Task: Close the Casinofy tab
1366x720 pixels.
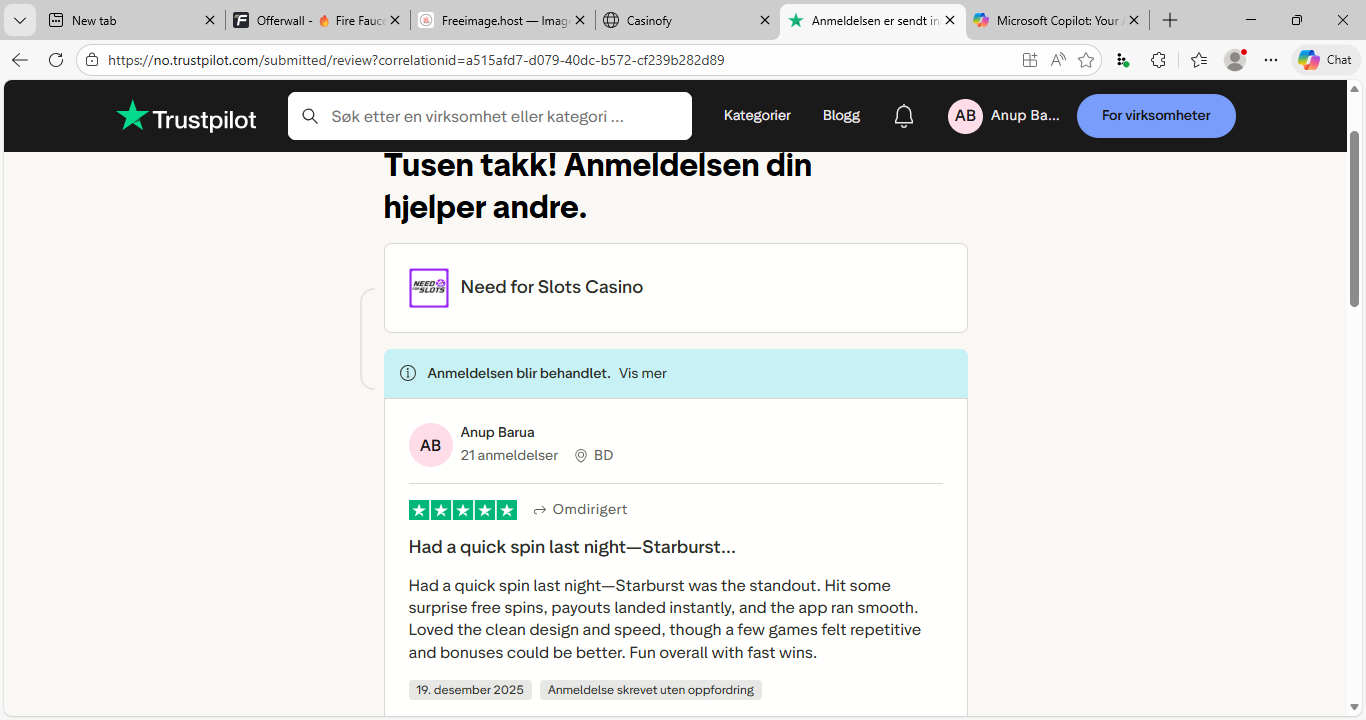Action: (x=765, y=20)
